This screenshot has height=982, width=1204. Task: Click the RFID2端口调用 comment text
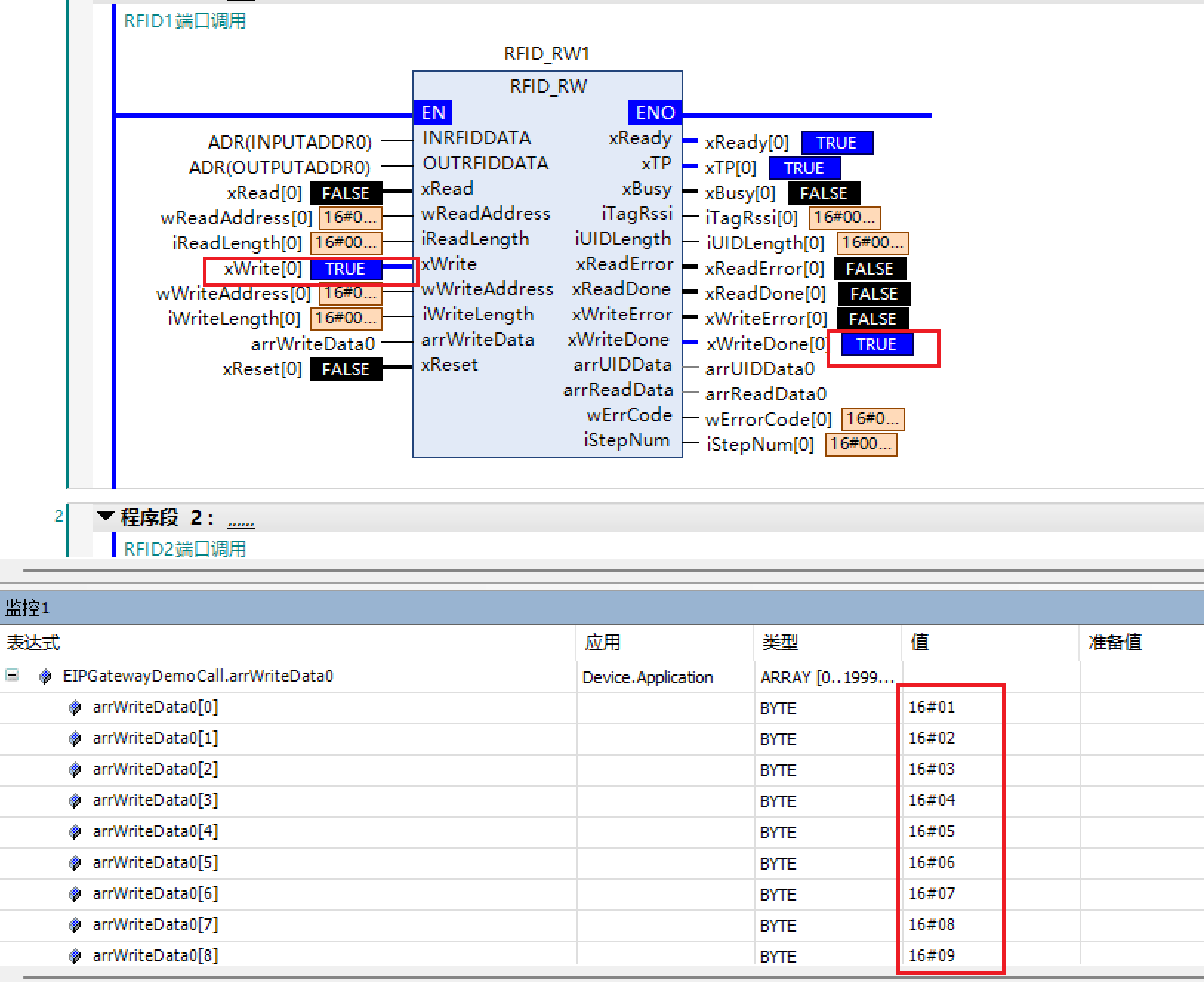(184, 548)
